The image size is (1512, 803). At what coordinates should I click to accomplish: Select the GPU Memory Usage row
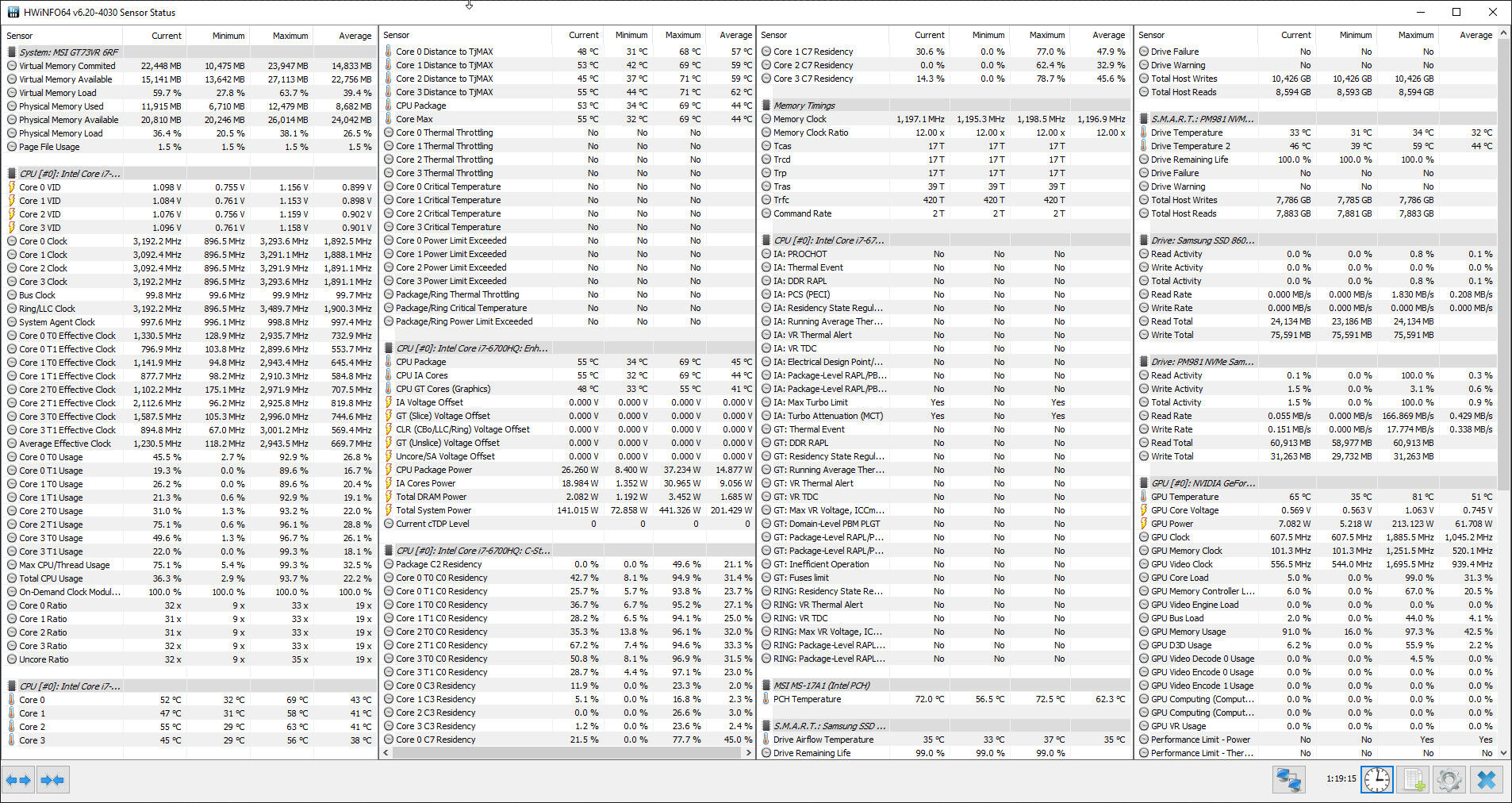tap(1316, 632)
